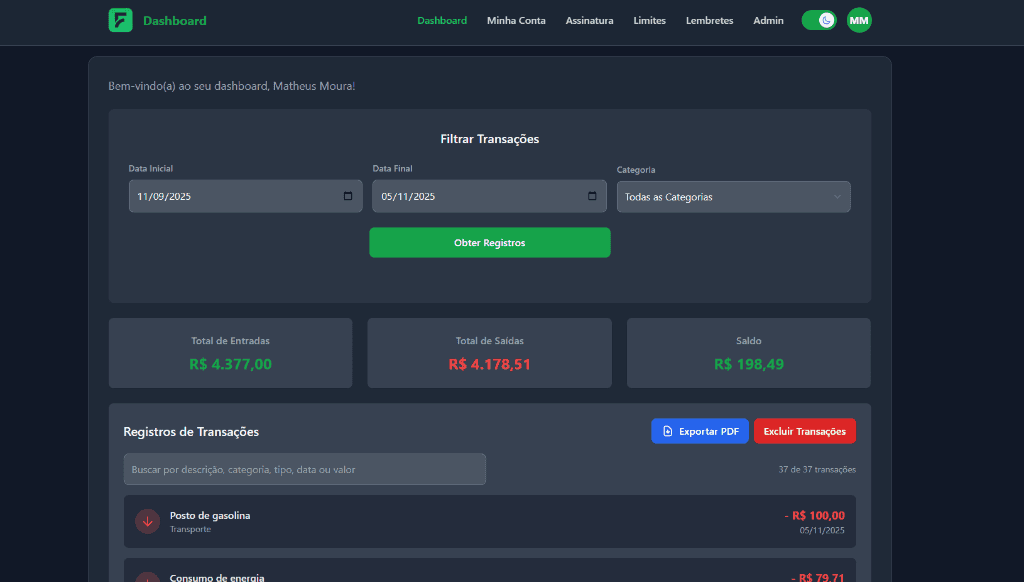
Task: Click the arrow icon beside Consumo de energia
Action: click(147, 578)
